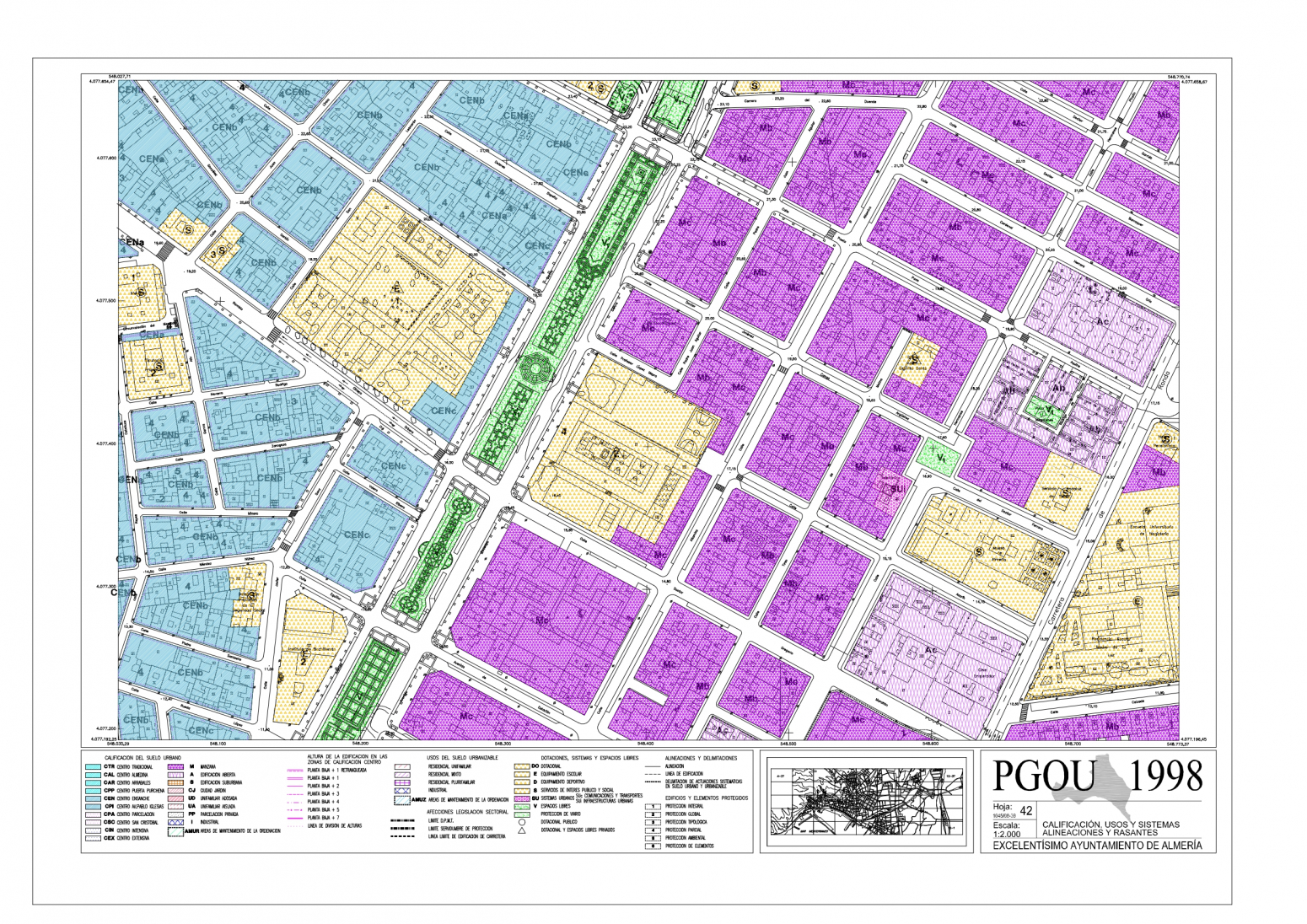This screenshot has width=1307, height=924.
Task: Click the Planta Baja + 1 Retranqueada line sample
Action: click(295, 771)
